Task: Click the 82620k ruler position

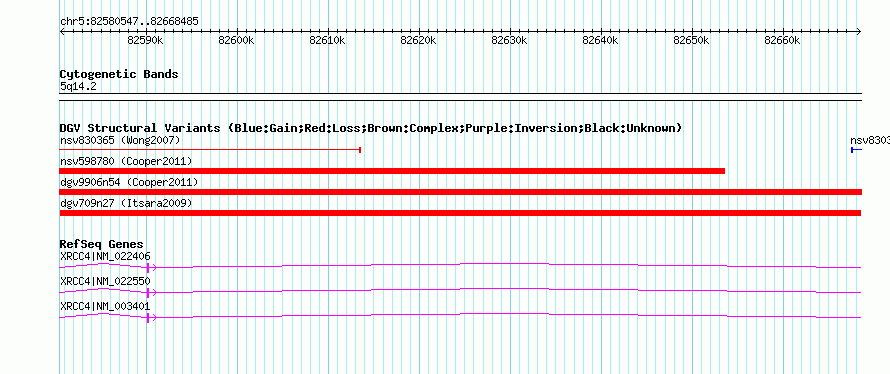Action: coord(419,40)
